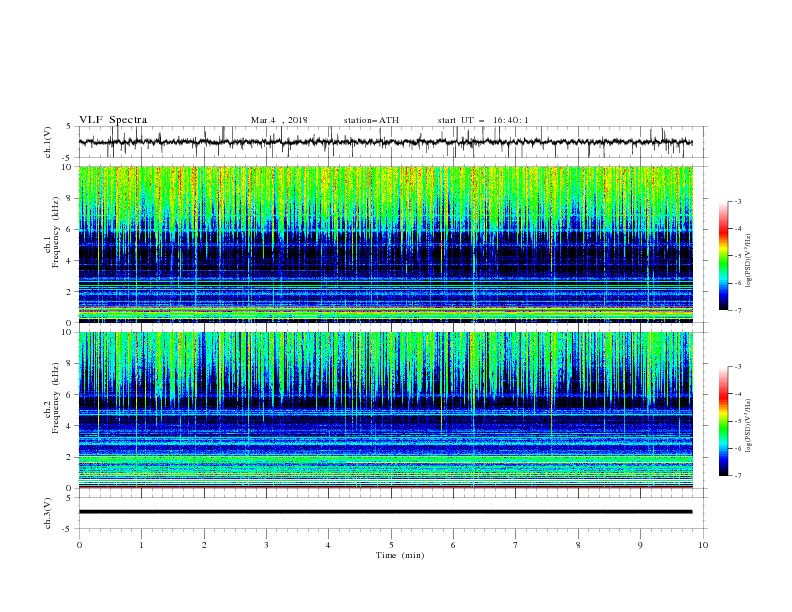Click the ch.1 spectrogram plot
This screenshot has height=612, width=792.
(386, 244)
